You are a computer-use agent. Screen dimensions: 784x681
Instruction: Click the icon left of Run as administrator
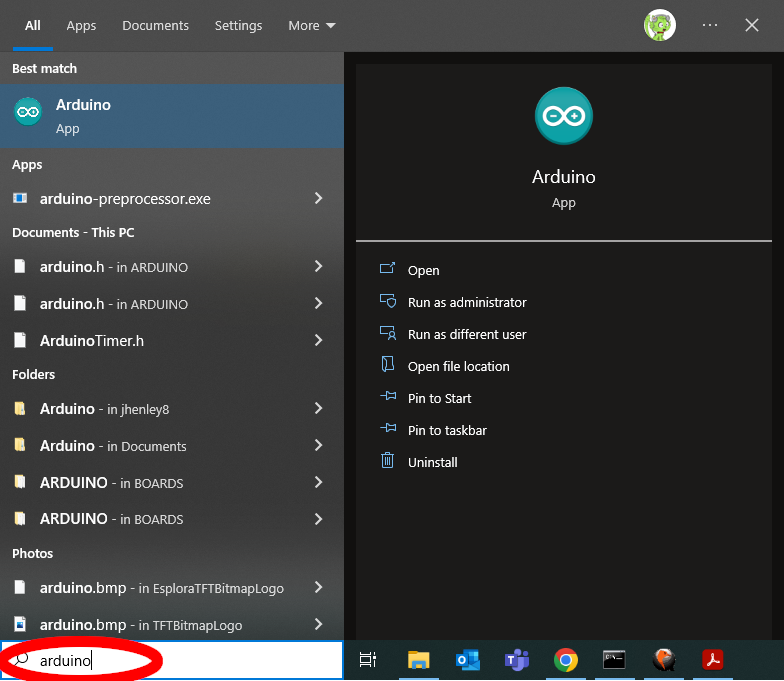[x=388, y=301]
